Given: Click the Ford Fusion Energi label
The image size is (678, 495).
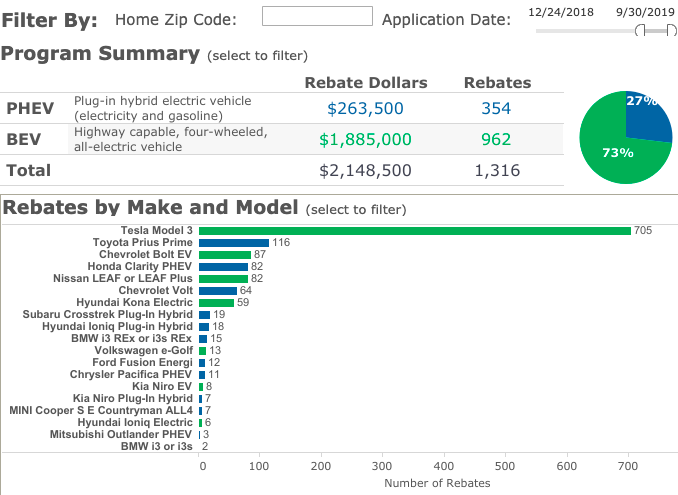Looking at the screenshot, I should pos(142,362).
